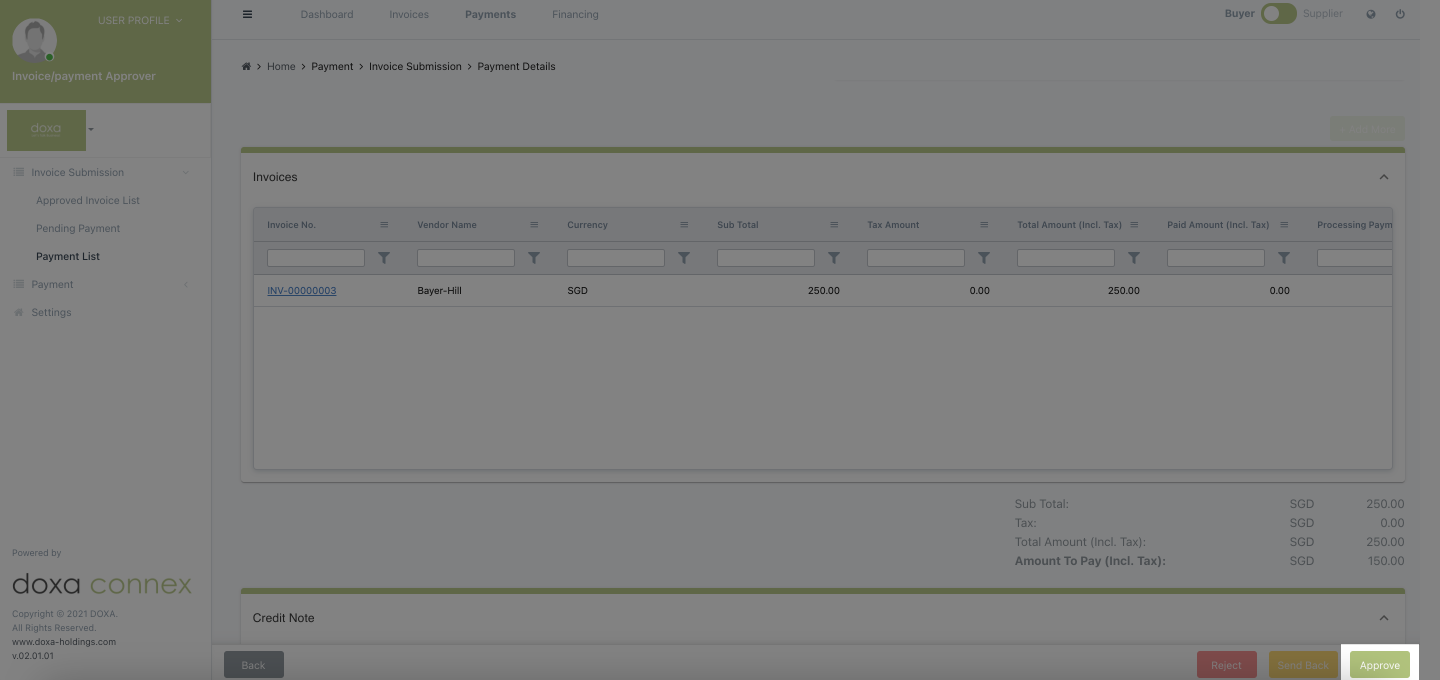Click Invoice No. column header

point(291,225)
